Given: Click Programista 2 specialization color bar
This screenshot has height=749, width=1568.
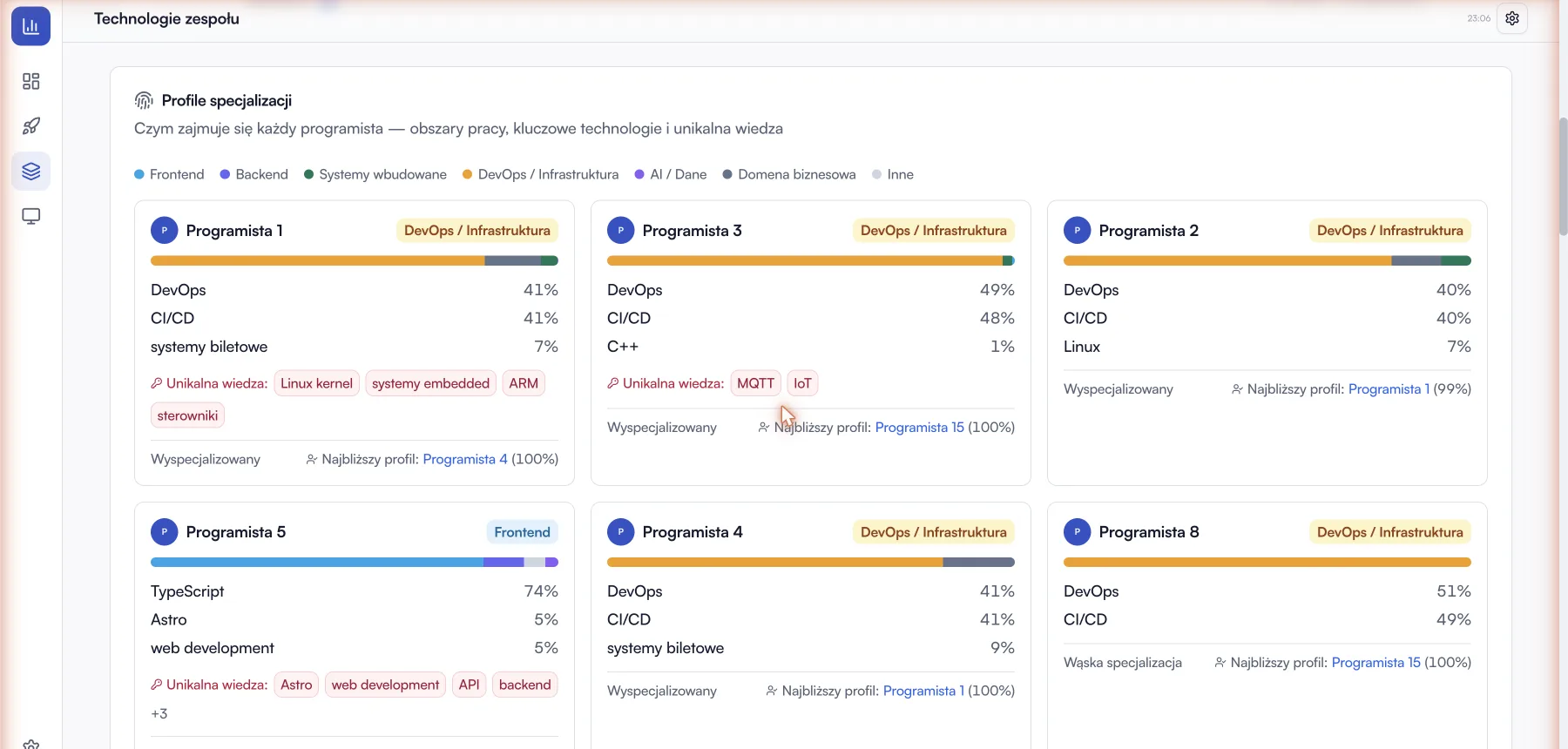Looking at the screenshot, I should (x=1267, y=260).
